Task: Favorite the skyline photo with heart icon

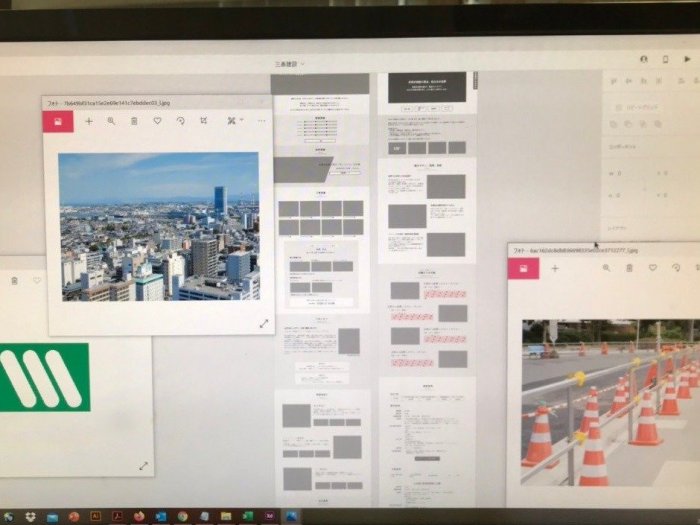Action: coord(157,121)
